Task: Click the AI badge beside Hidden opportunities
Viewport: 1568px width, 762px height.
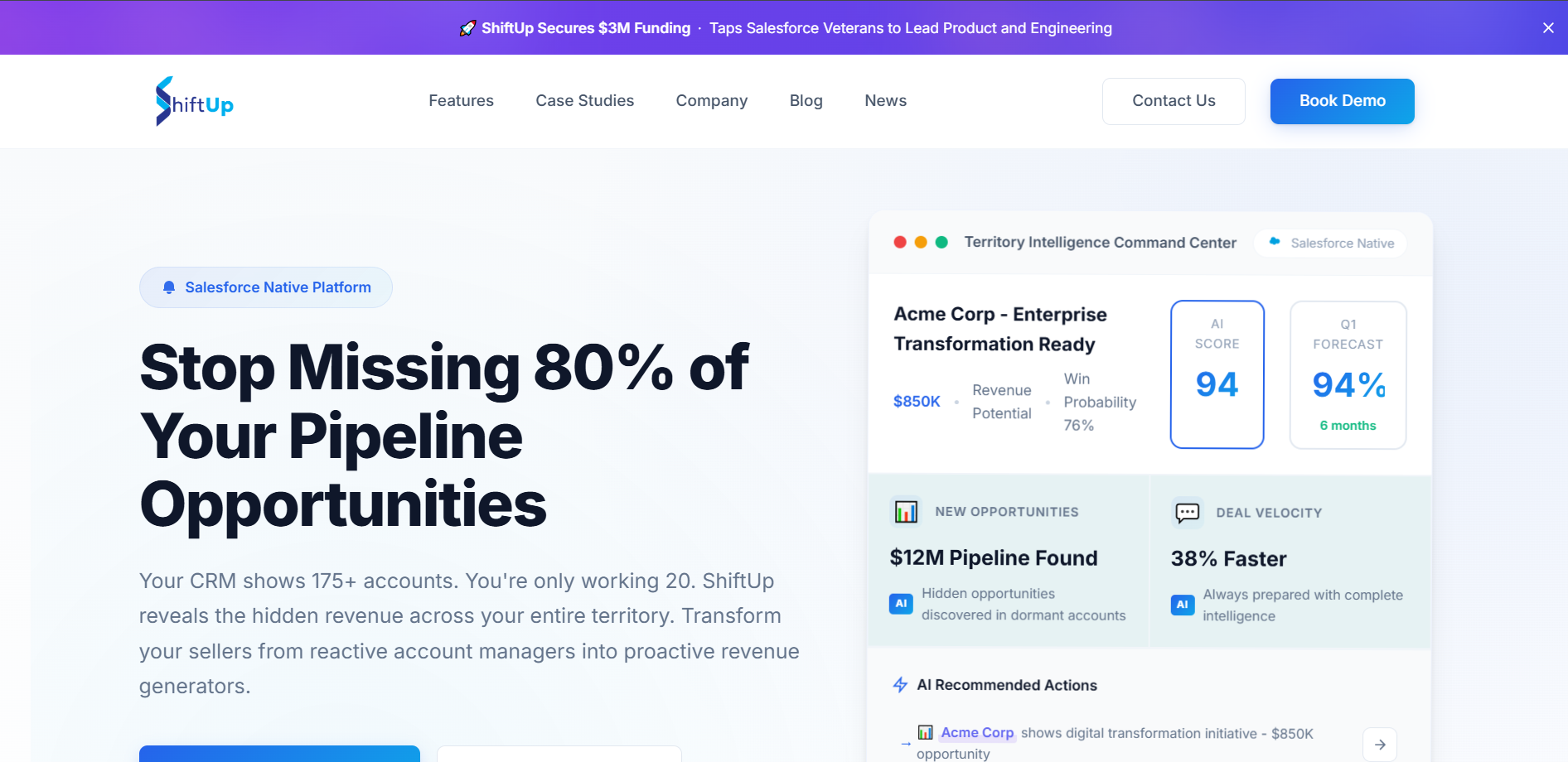Action: point(901,604)
